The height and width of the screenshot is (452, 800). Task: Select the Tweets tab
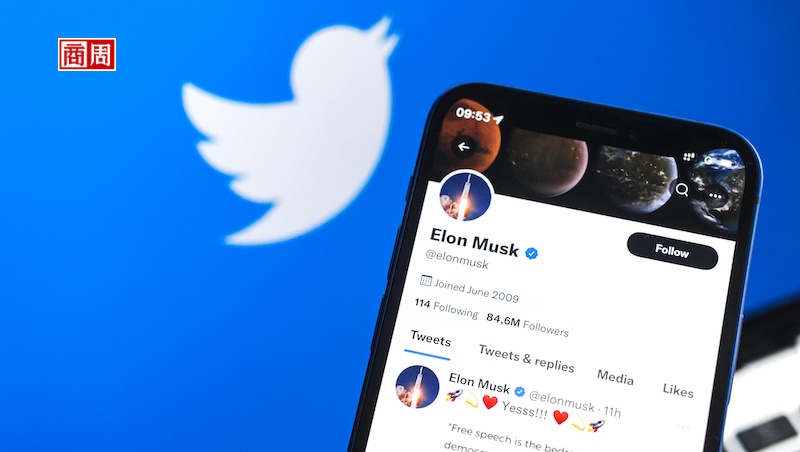431,339
